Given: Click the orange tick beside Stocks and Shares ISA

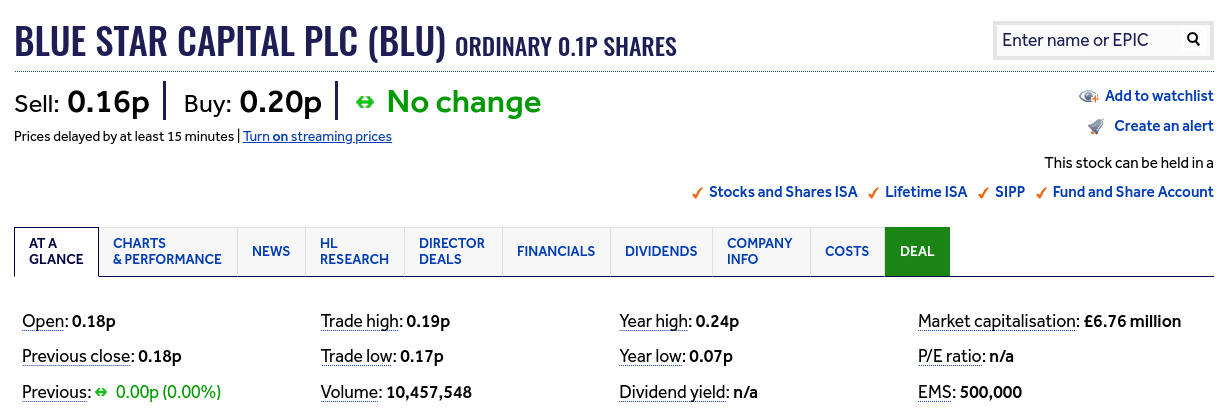Looking at the screenshot, I should pyautogui.click(x=697, y=192).
